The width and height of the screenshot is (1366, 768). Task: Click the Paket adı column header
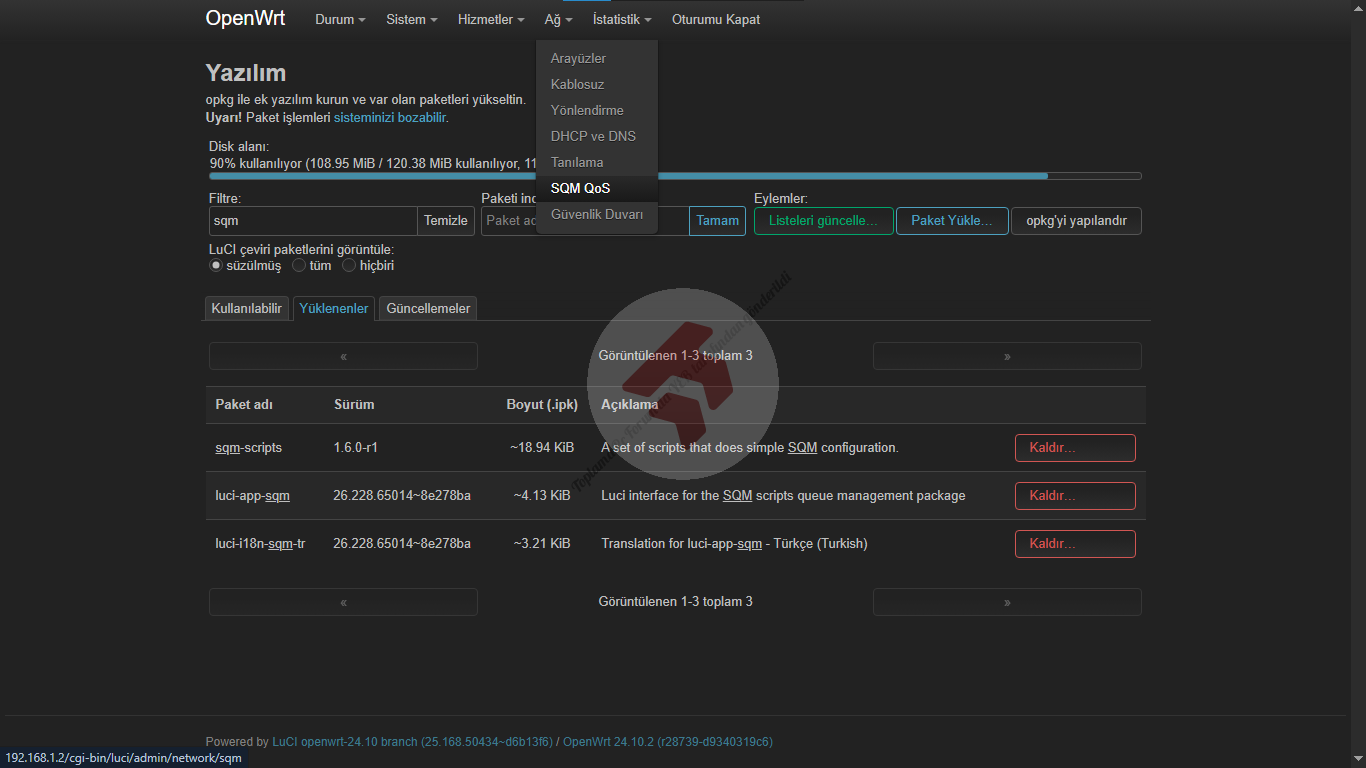coord(244,405)
